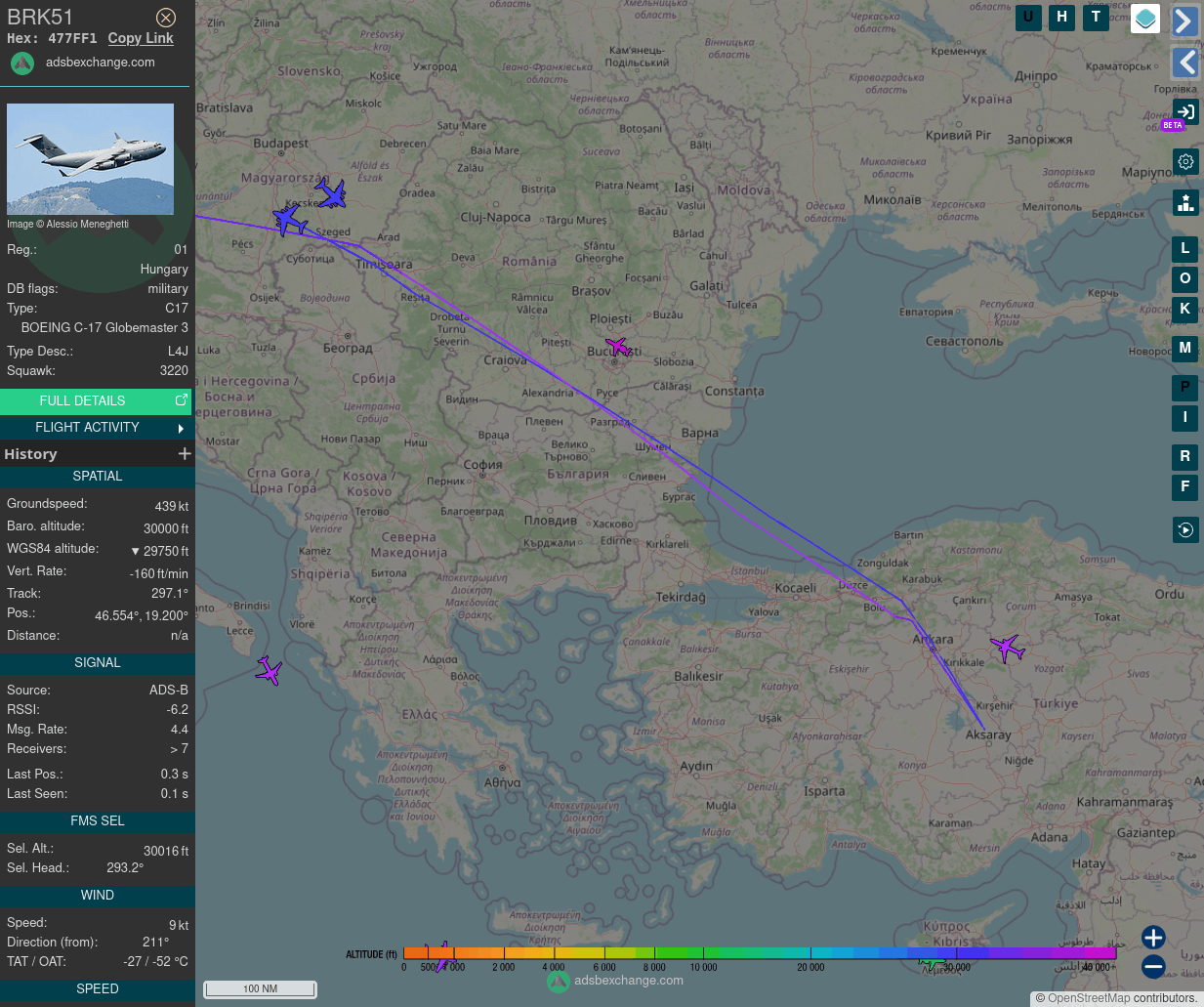The width and height of the screenshot is (1204, 1007).
Task: Zoom in with the plus button
Action: [x=1153, y=938]
